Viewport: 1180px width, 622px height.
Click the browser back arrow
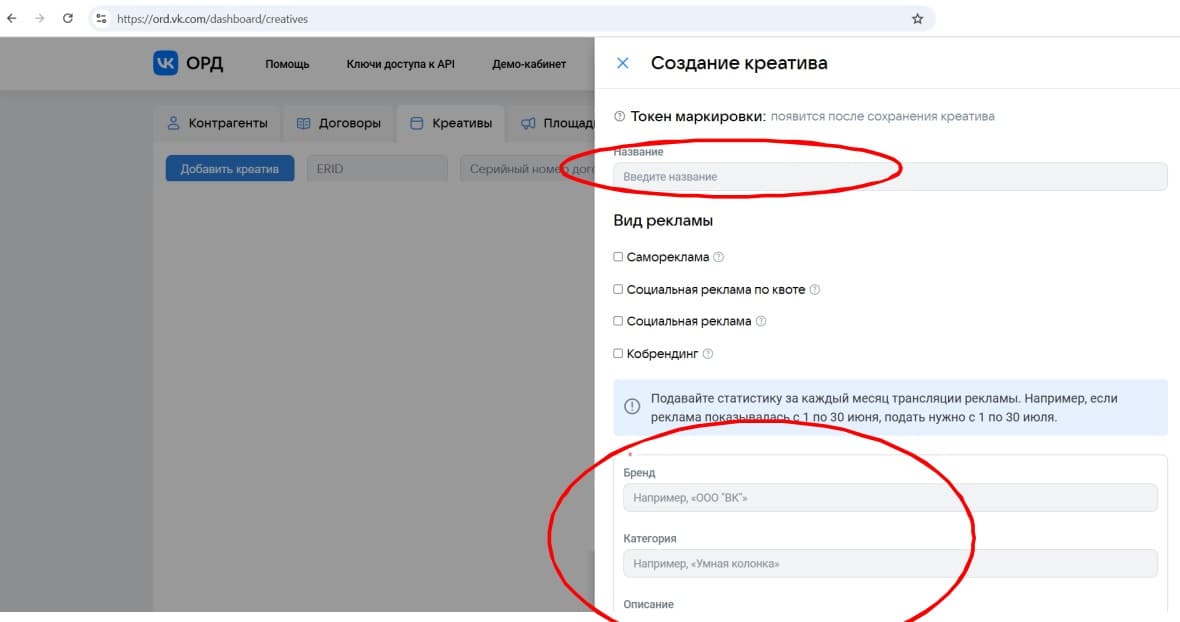click(13, 19)
